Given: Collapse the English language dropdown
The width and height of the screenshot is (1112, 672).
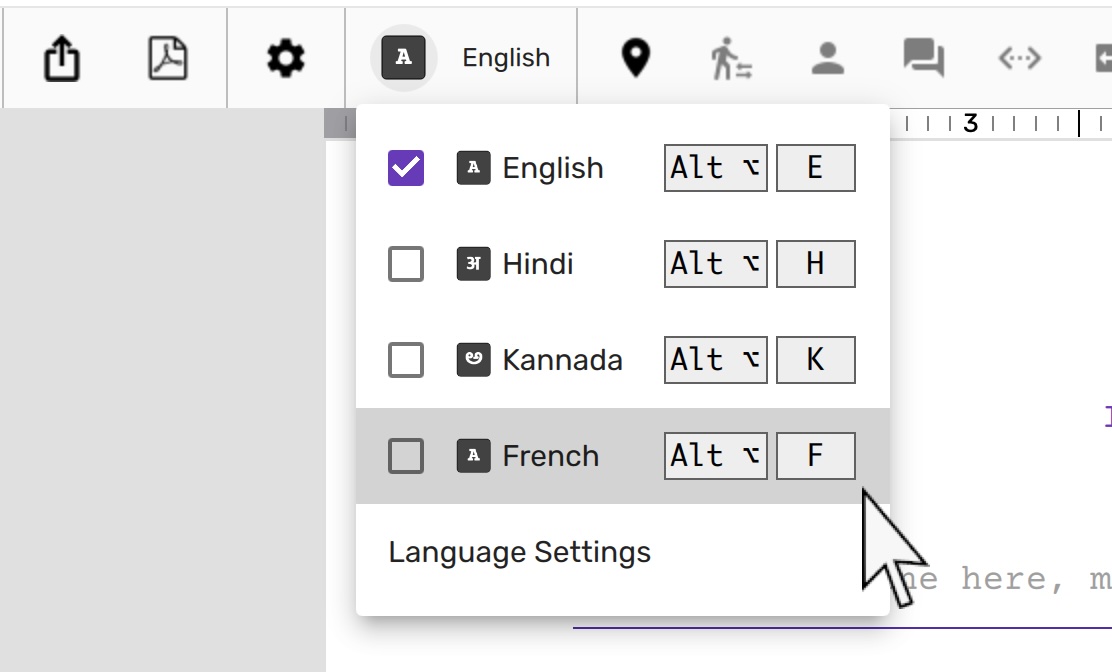Looking at the screenshot, I should [x=506, y=58].
